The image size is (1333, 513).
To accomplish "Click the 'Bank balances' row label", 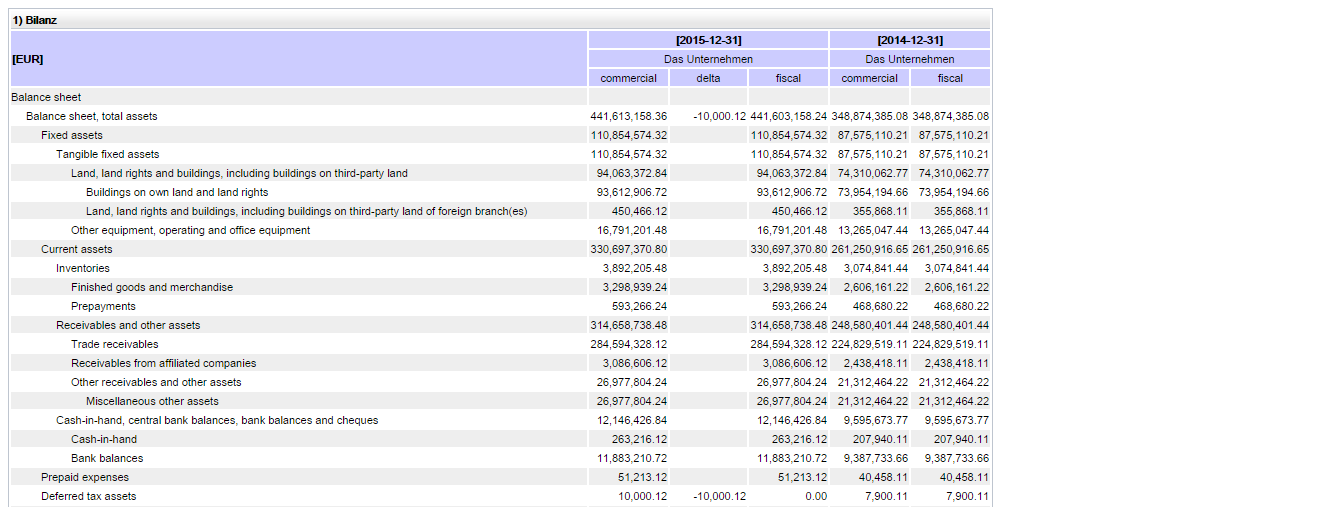I will click(107, 458).
